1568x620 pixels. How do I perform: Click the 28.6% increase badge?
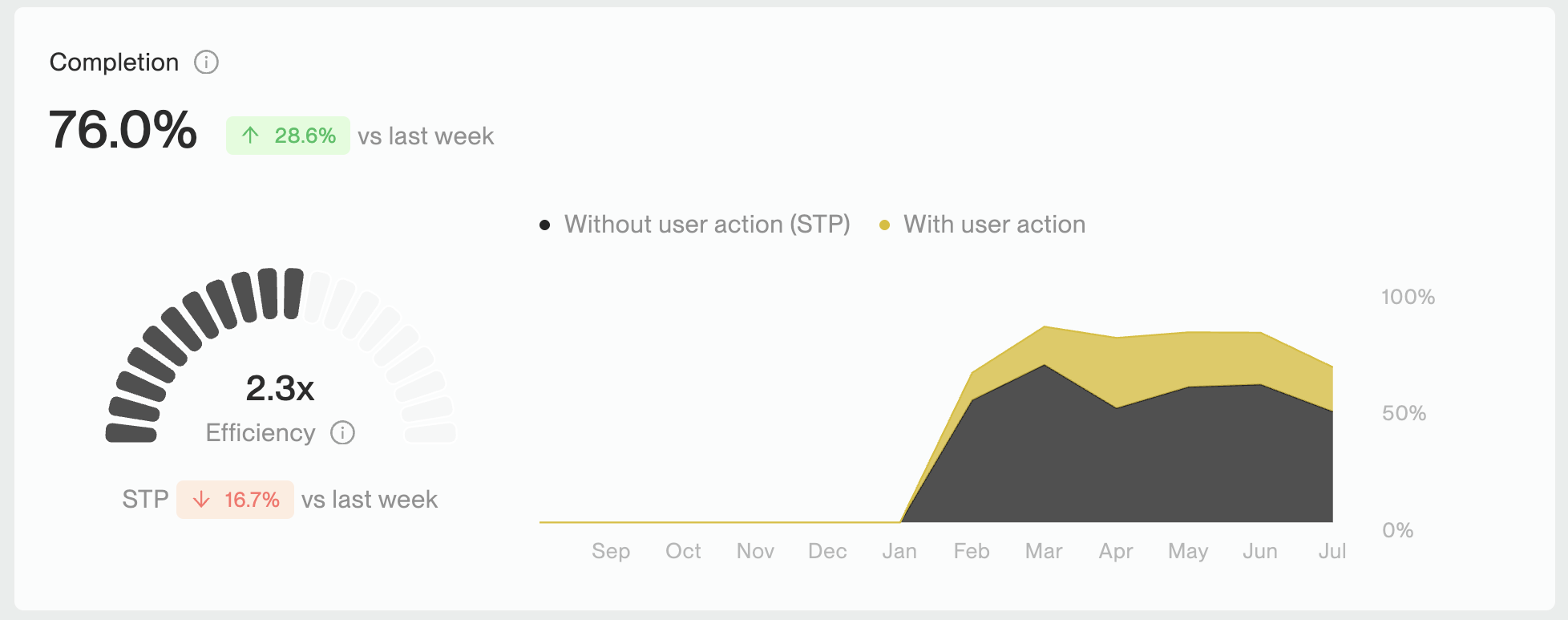(x=288, y=136)
